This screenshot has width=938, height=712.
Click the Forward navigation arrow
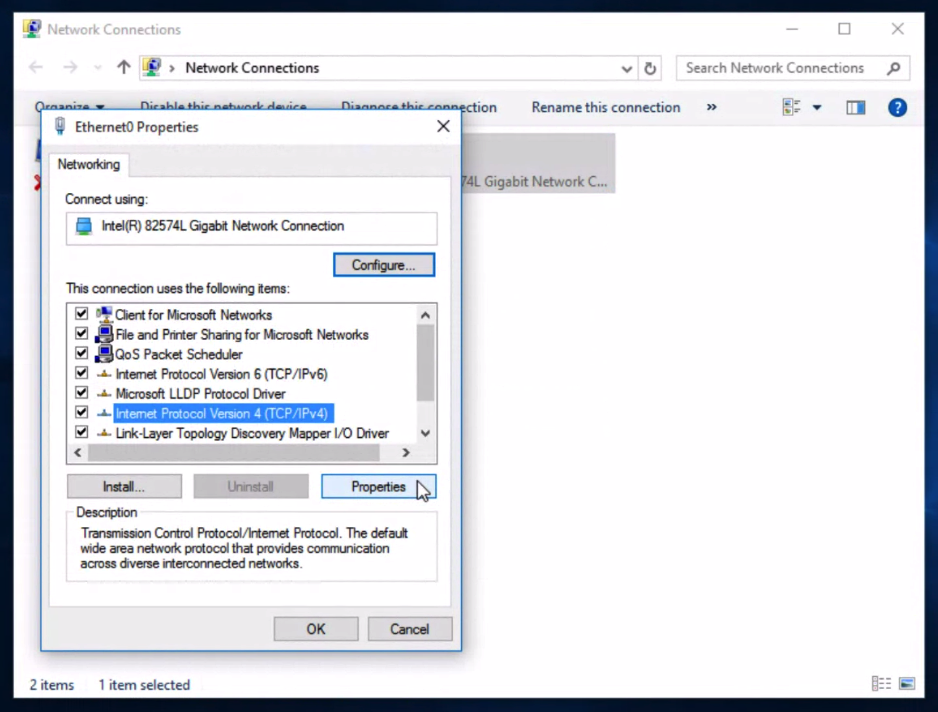coord(70,68)
